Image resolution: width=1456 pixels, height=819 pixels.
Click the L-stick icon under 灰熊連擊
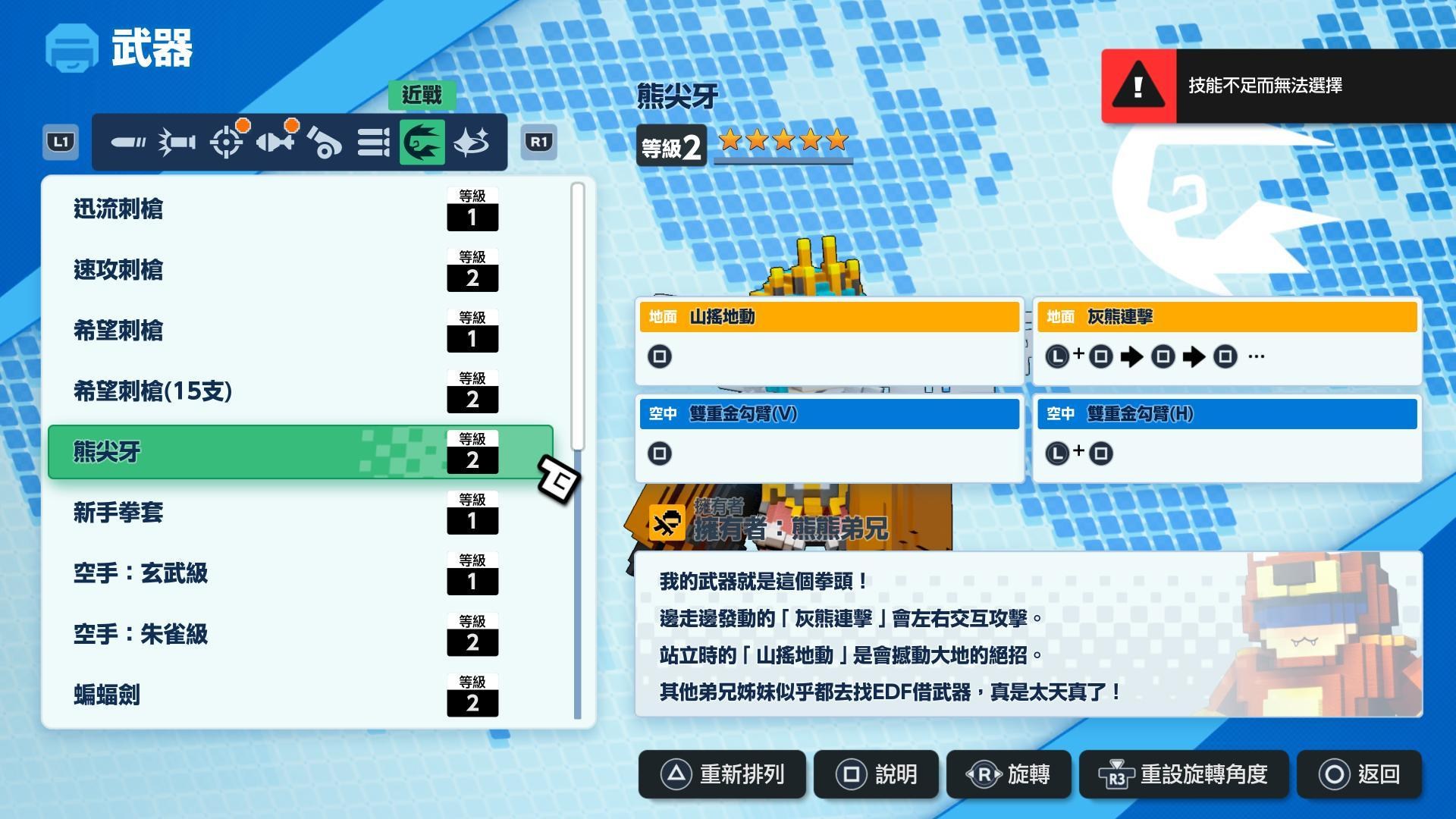click(1056, 356)
